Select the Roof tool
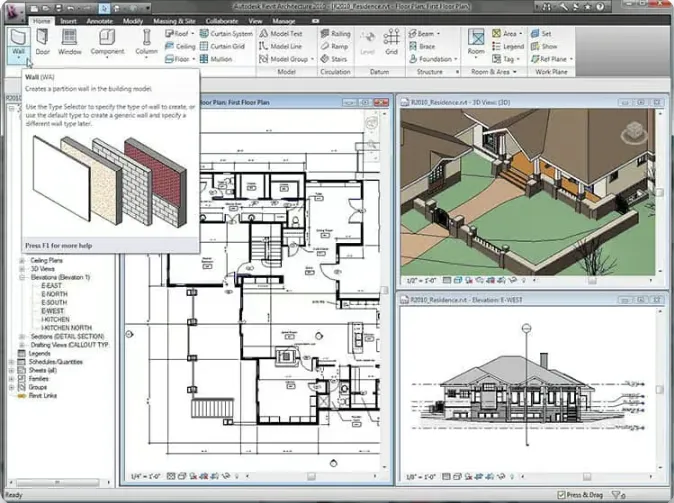 point(177,34)
